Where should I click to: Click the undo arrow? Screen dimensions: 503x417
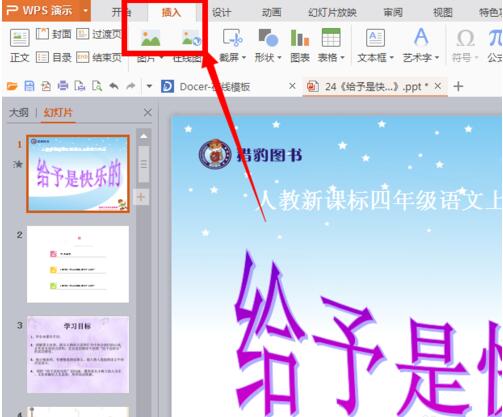[114, 86]
